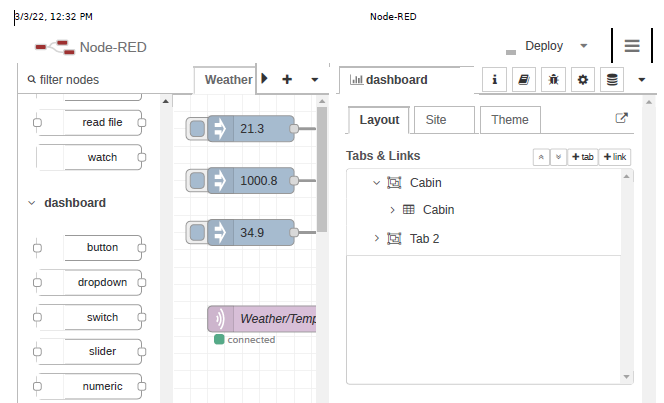Open the configuration nodes gear icon
The width and height of the screenshot is (664, 403).
tap(583, 79)
